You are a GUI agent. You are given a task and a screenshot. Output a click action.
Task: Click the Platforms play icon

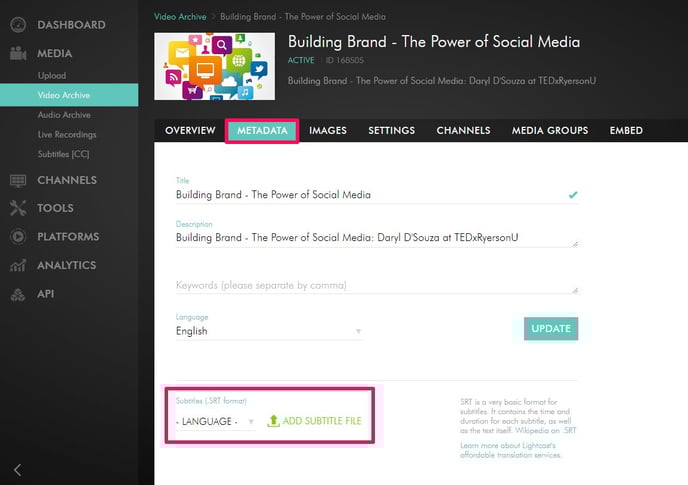(18, 237)
